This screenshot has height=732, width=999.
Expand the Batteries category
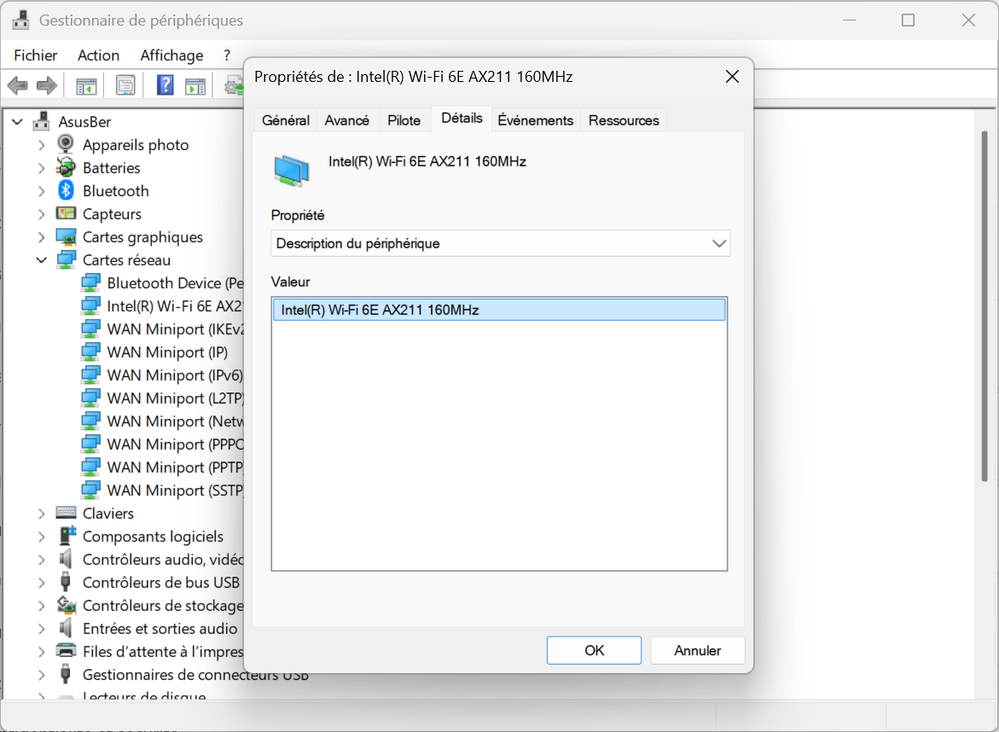pos(41,168)
